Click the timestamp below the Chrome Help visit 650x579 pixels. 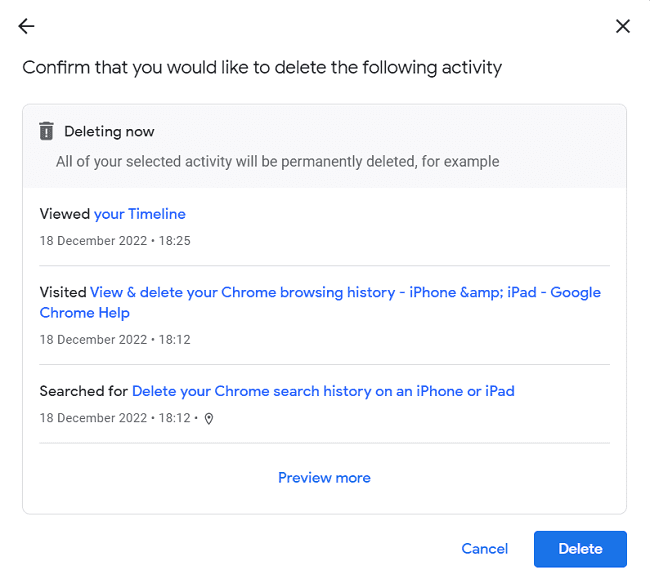[x=115, y=339]
